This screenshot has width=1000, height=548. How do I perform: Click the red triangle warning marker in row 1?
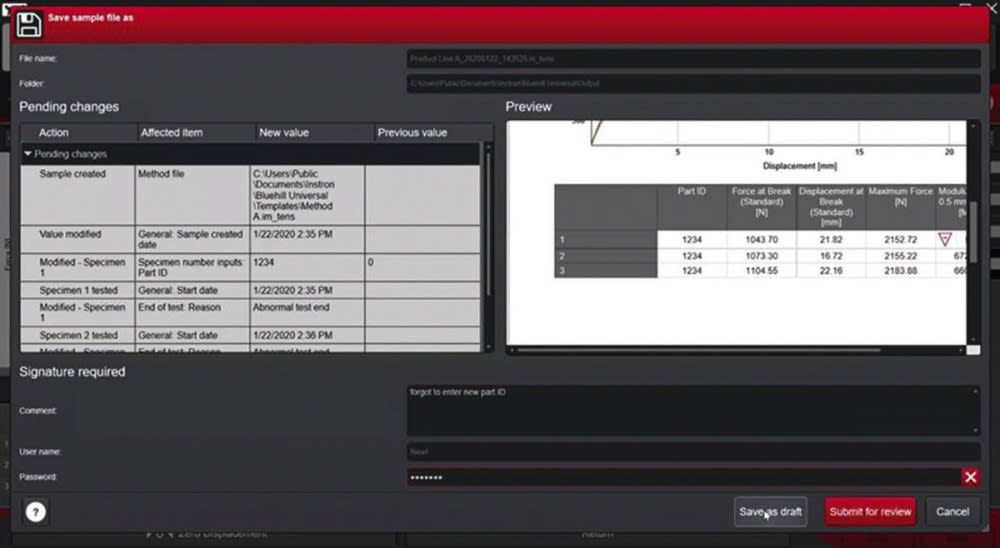(945, 239)
